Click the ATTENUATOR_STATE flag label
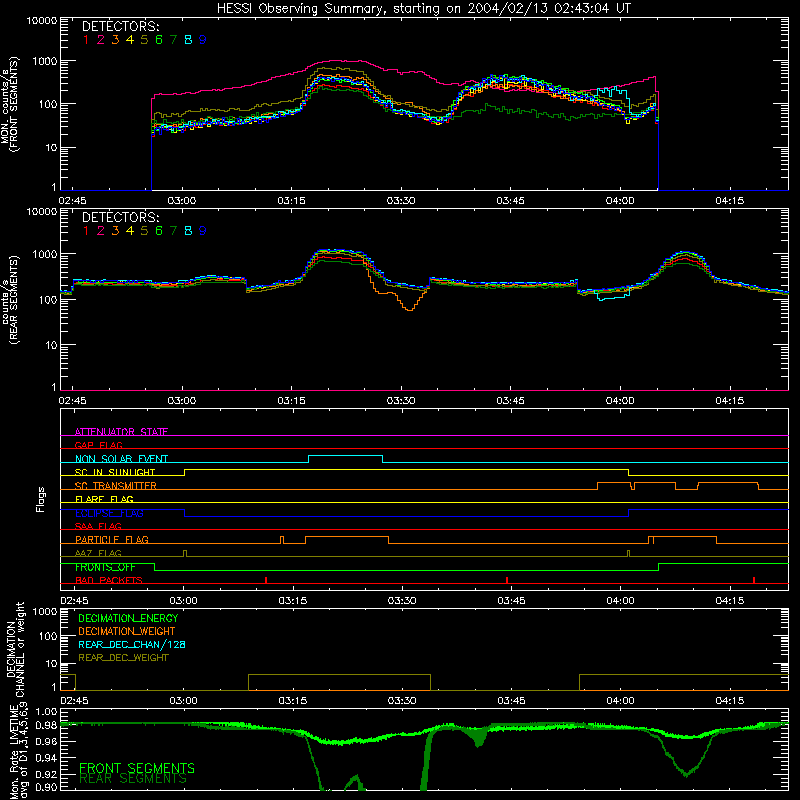The image size is (800, 800). [x=121, y=432]
